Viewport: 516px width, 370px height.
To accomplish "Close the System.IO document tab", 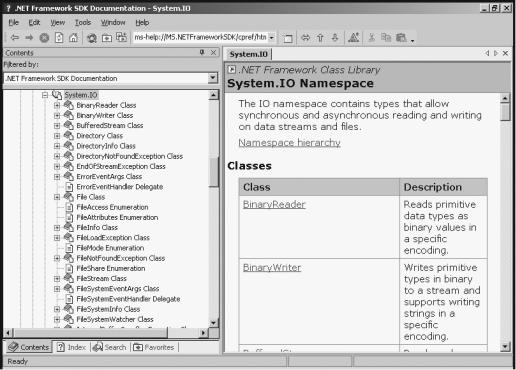I will click(x=505, y=53).
